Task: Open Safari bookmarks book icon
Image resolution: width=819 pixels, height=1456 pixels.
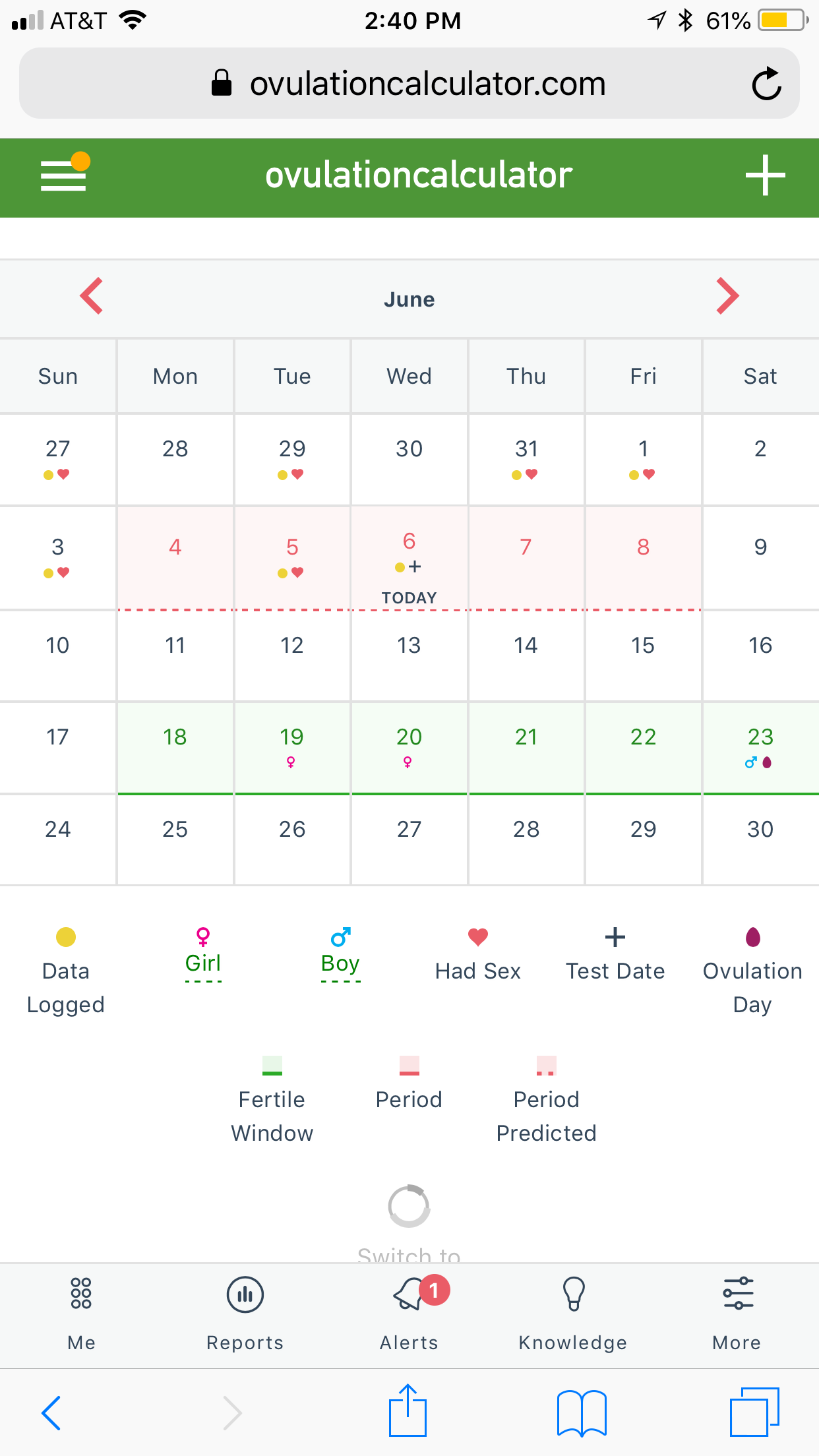Action: tap(582, 1412)
